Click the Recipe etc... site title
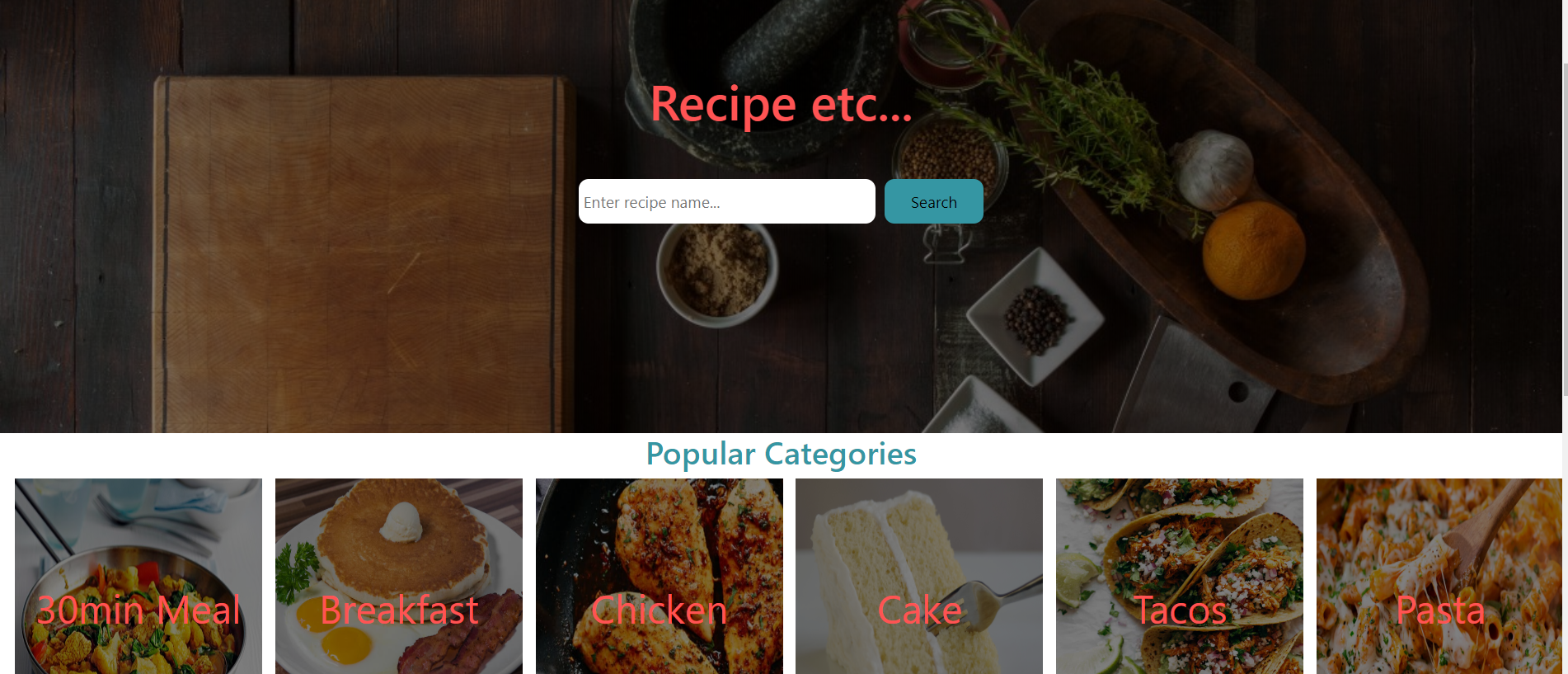The image size is (1568, 674). [781, 105]
